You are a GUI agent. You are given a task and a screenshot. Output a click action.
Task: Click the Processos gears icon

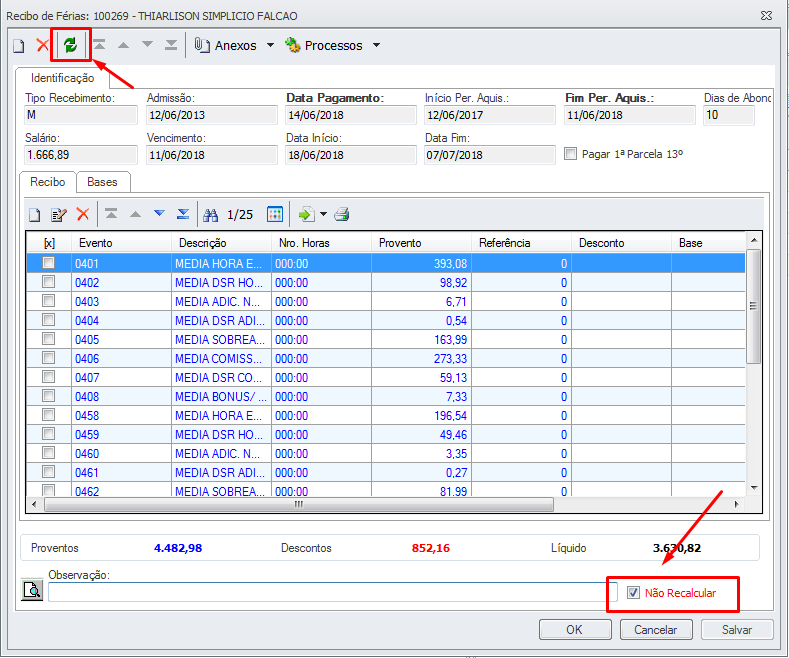pyautogui.click(x=292, y=45)
